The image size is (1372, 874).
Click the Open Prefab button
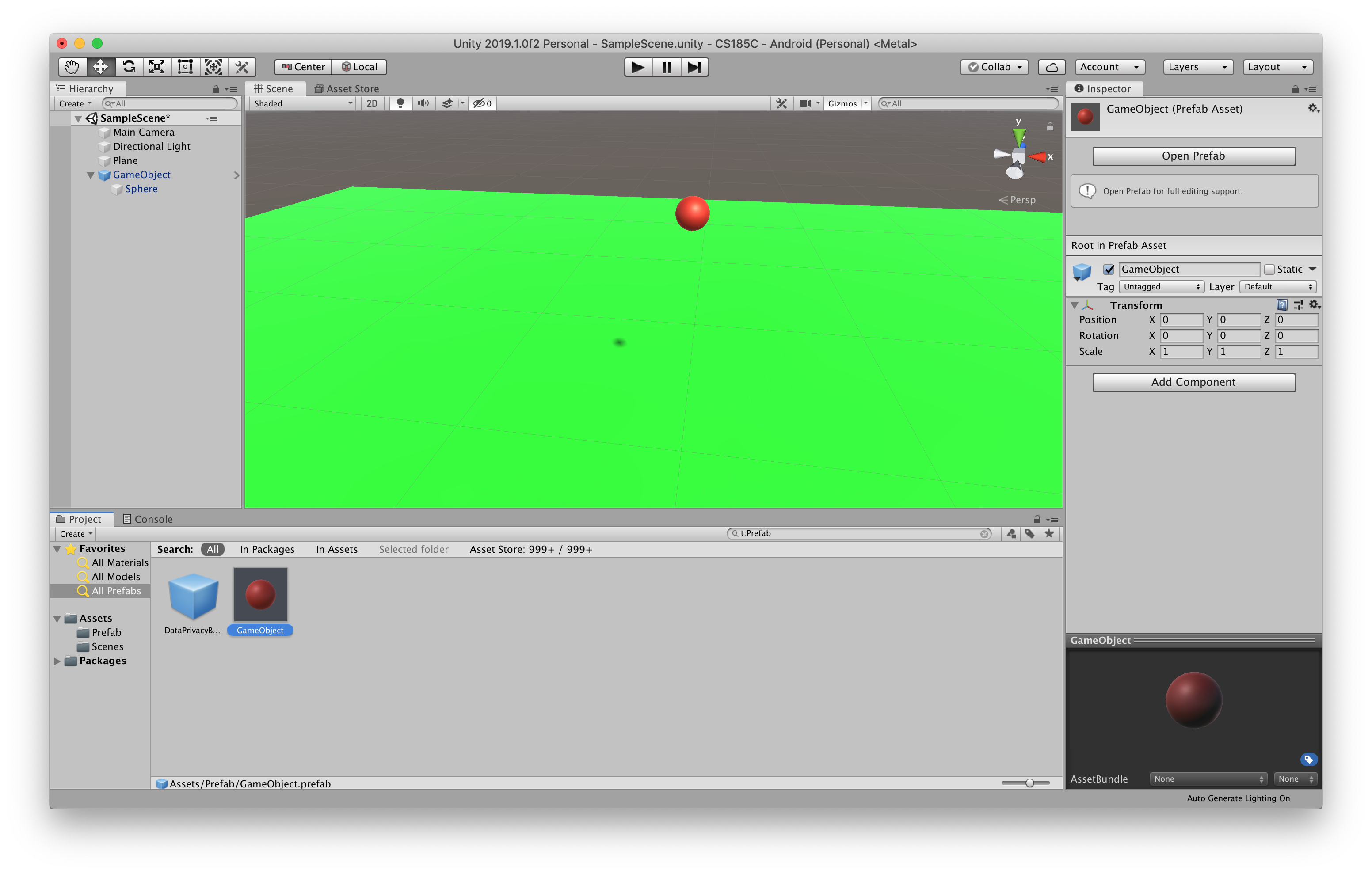(x=1193, y=156)
